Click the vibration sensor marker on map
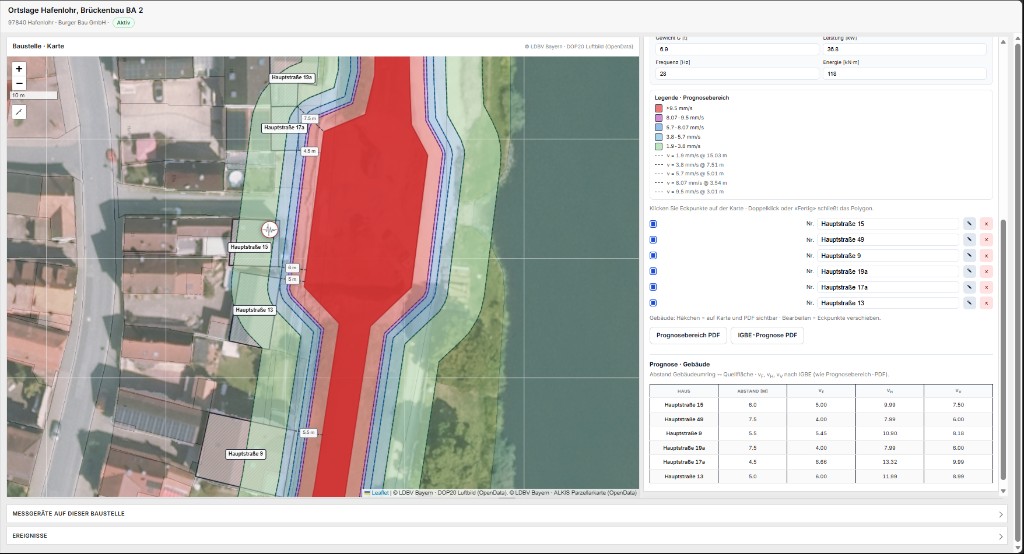This screenshot has width=1024, height=554. coord(269,229)
